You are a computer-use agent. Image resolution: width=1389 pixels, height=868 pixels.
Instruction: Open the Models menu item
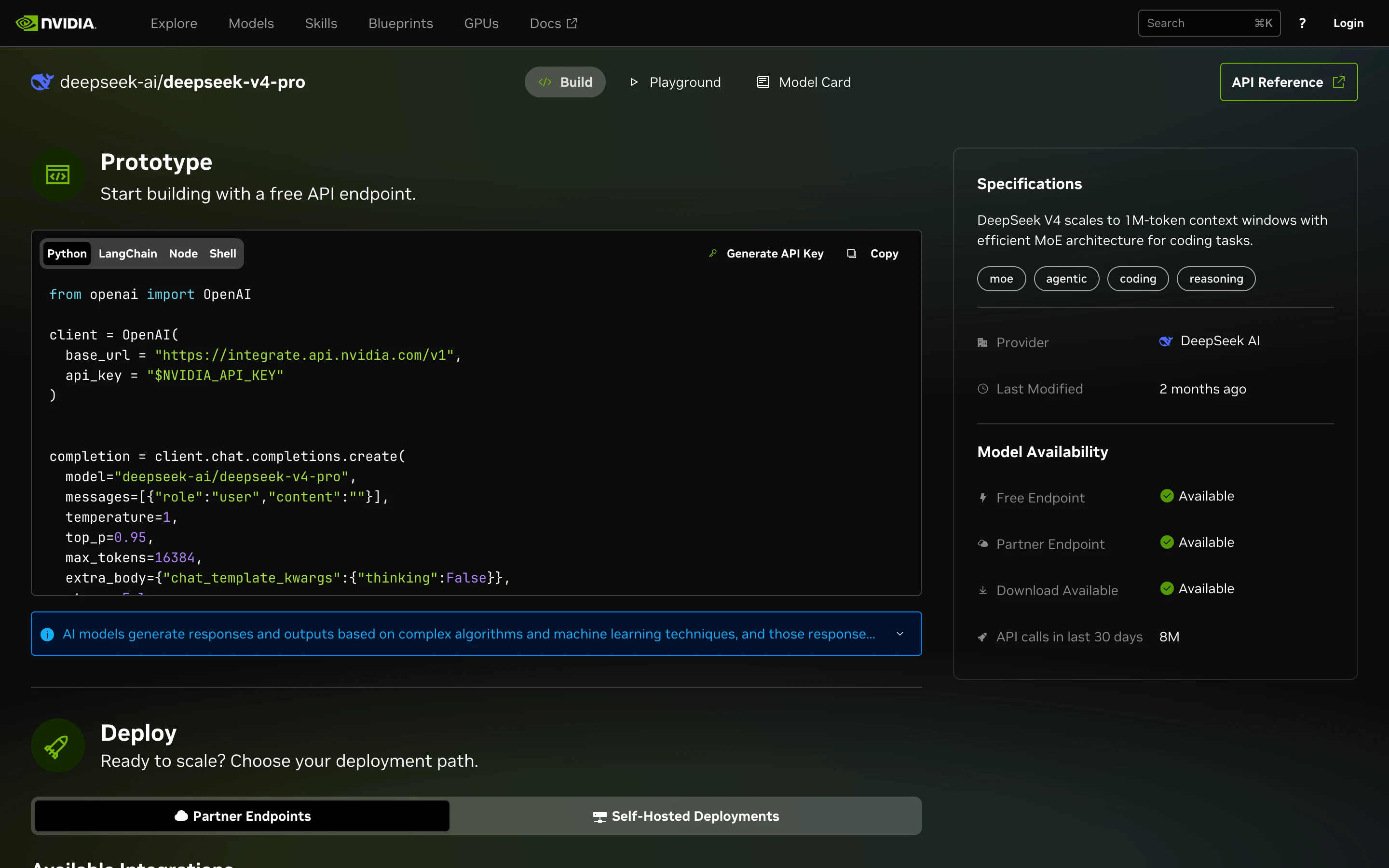(251, 23)
